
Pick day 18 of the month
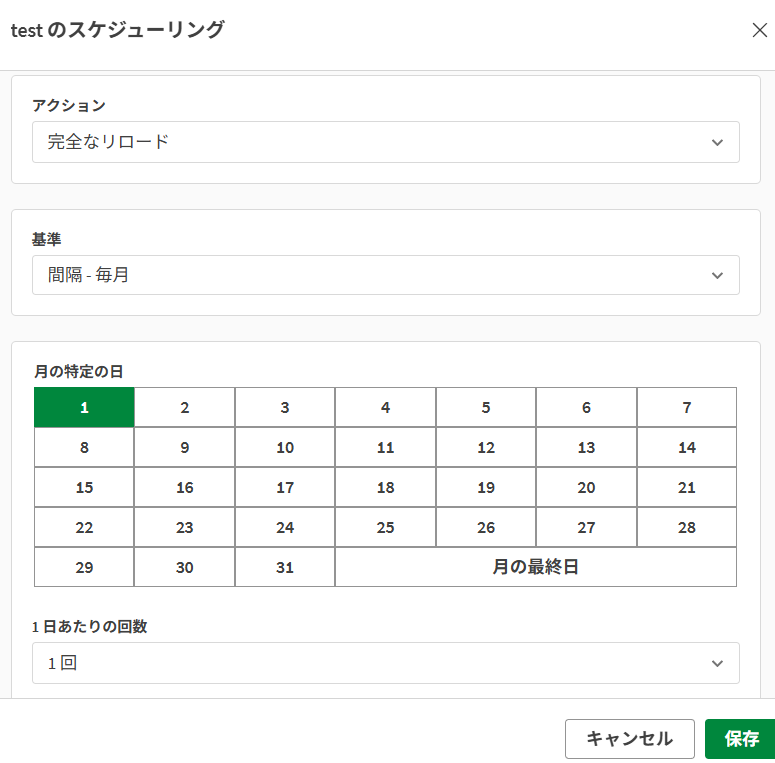[x=385, y=488]
